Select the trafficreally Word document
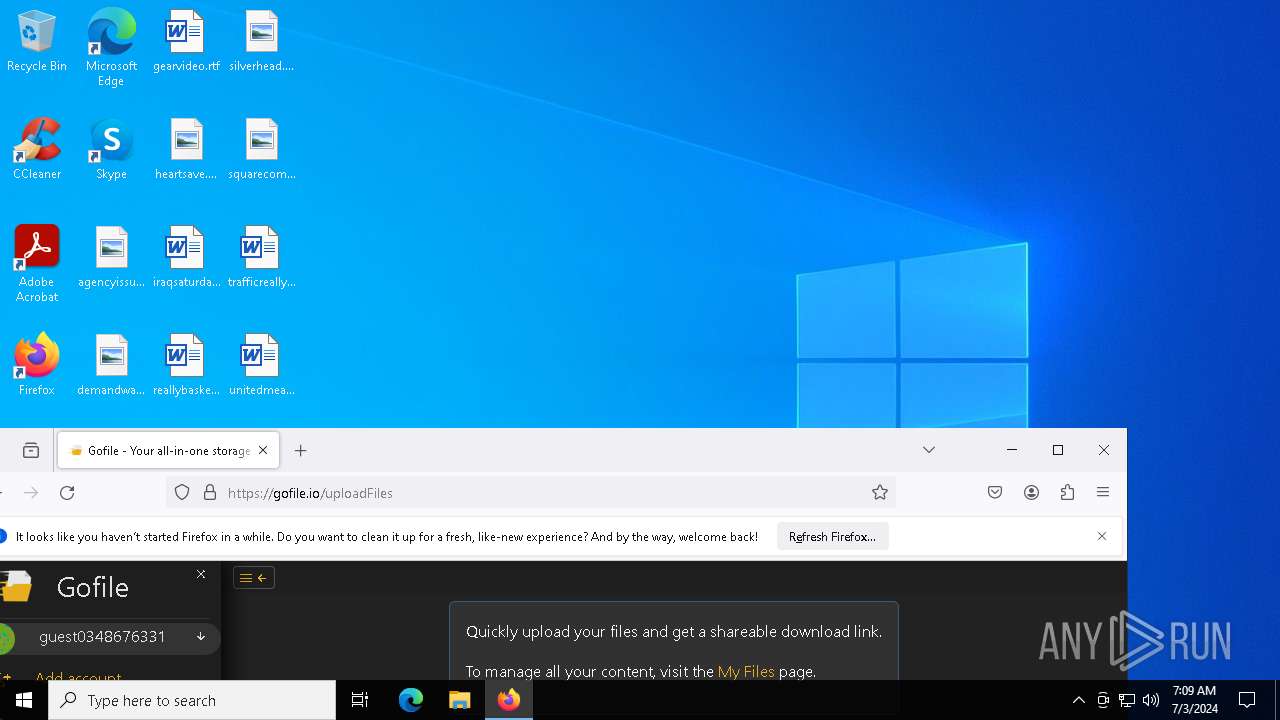The width and height of the screenshot is (1280, 720). [x=261, y=258]
